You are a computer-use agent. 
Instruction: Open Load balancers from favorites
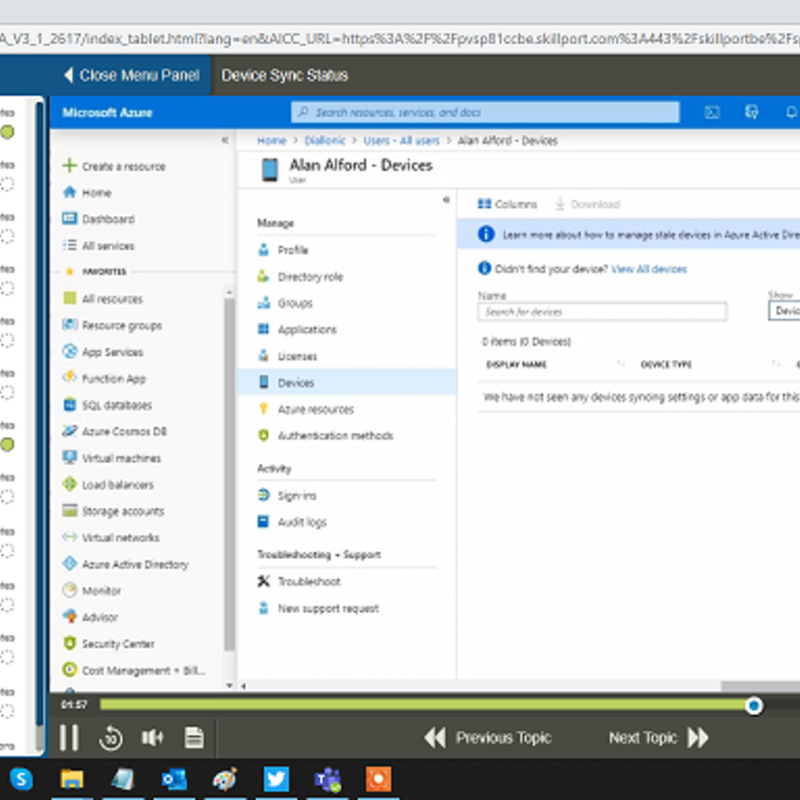108,485
